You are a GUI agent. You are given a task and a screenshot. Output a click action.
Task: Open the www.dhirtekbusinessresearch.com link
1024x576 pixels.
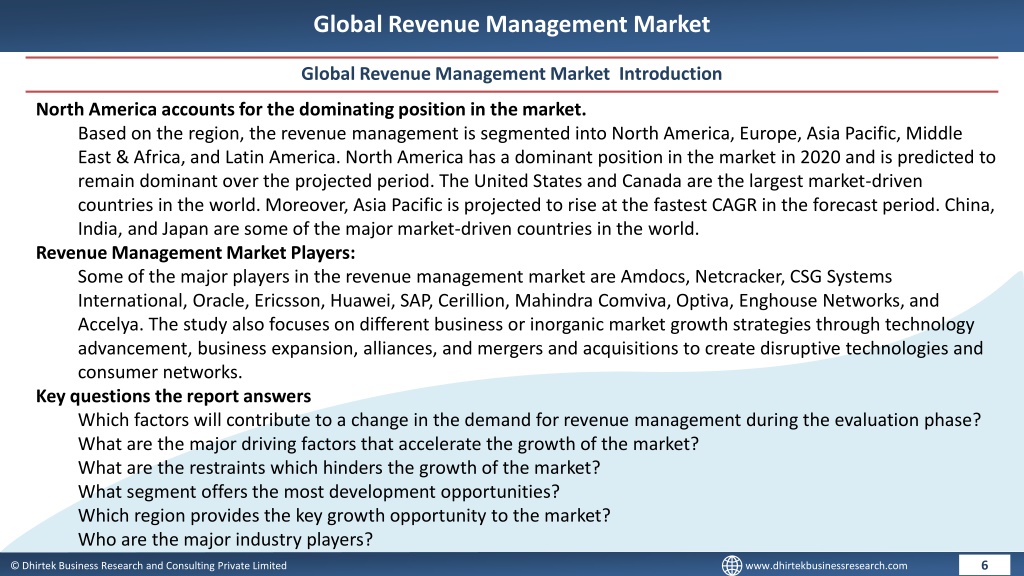(826, 566)
